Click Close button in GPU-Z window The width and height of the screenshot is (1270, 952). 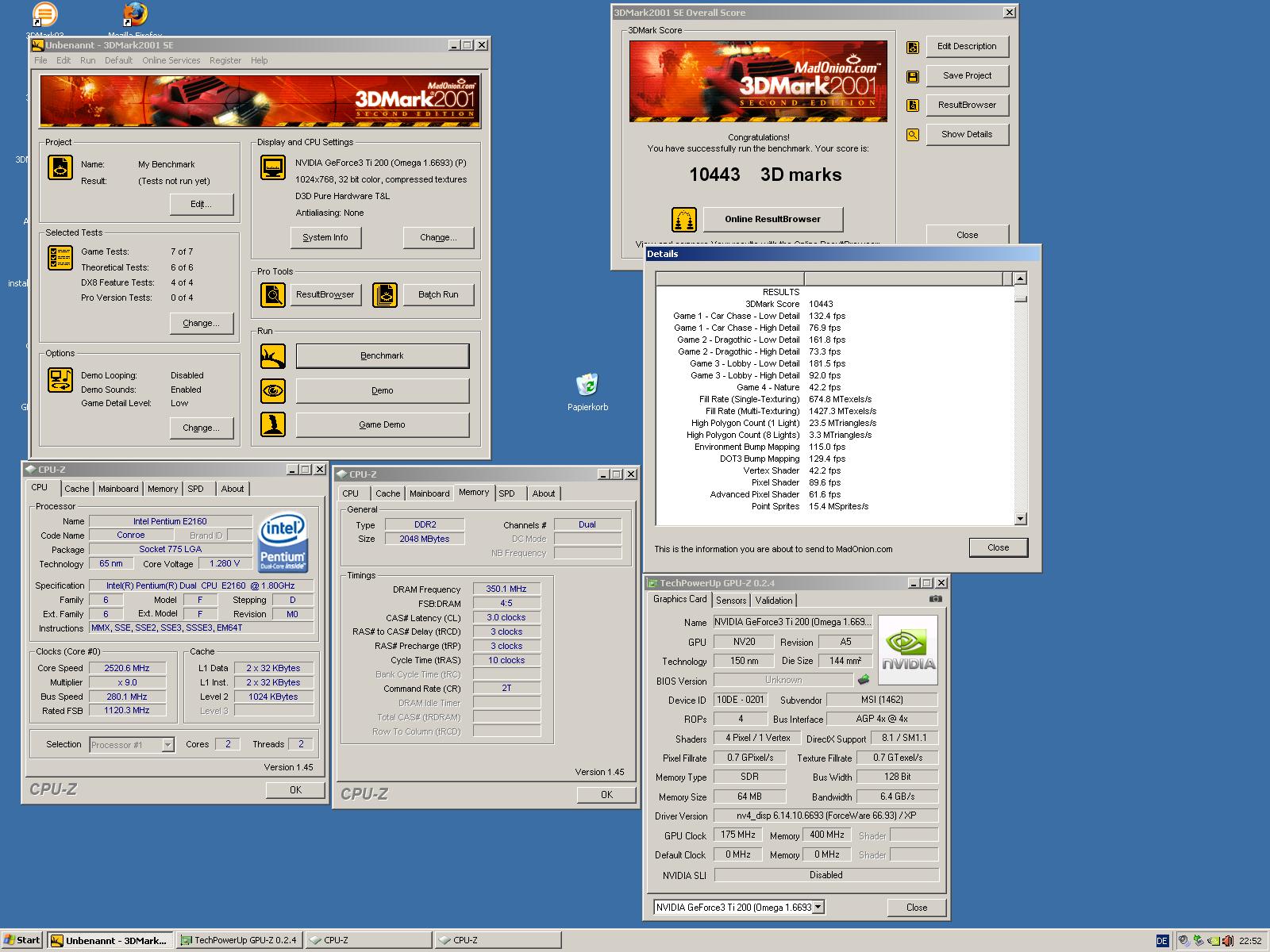tap(917, 907)
